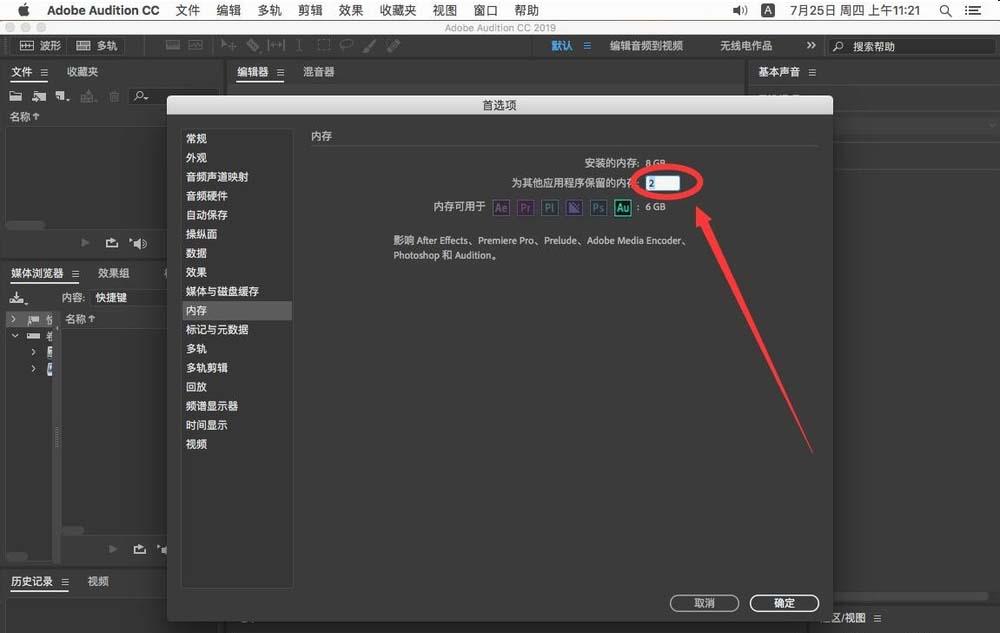Select the Spot Healing Brush tool
1000x633 pixels.
point(393,45)
